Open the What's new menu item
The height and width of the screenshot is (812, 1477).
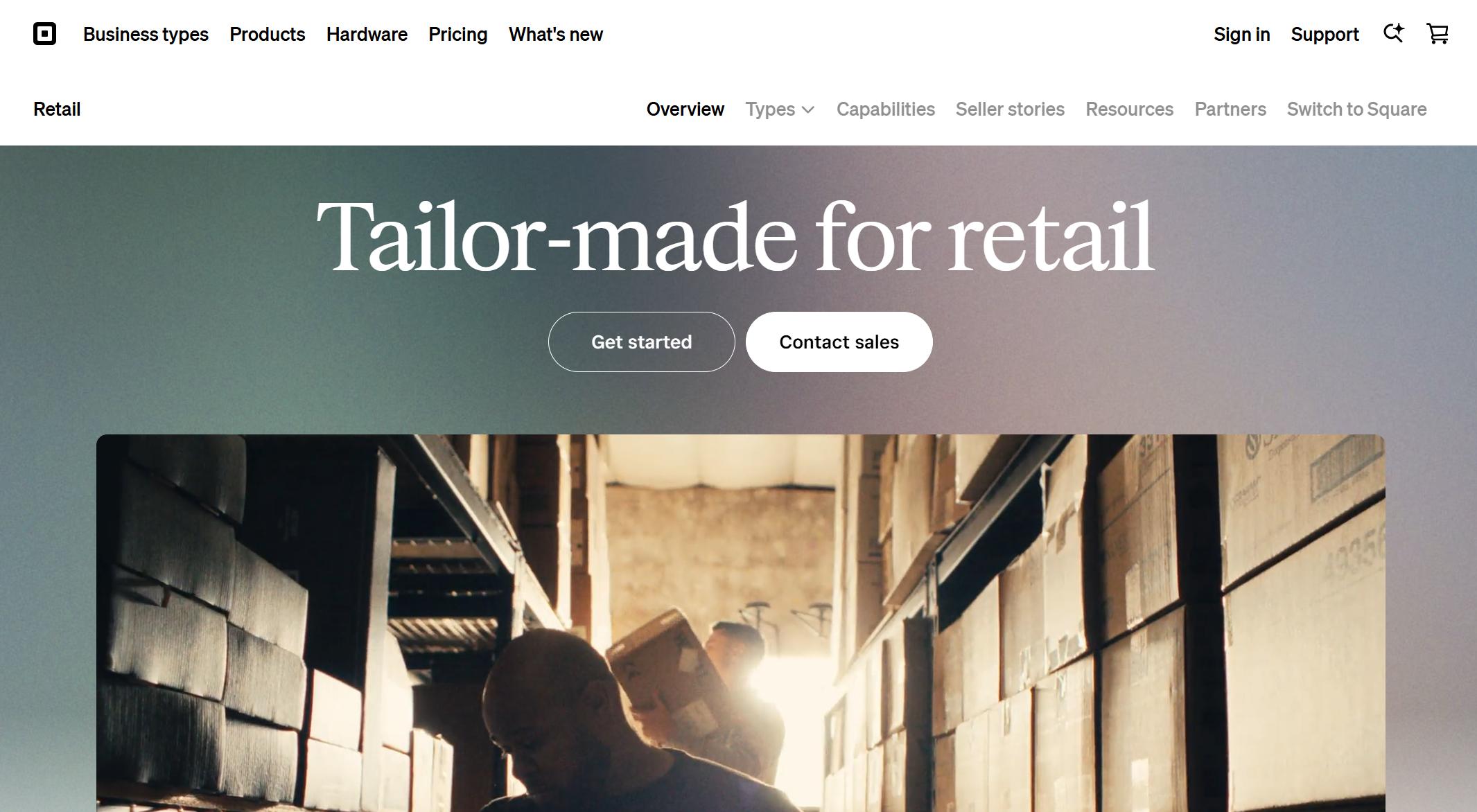[556, 34]
